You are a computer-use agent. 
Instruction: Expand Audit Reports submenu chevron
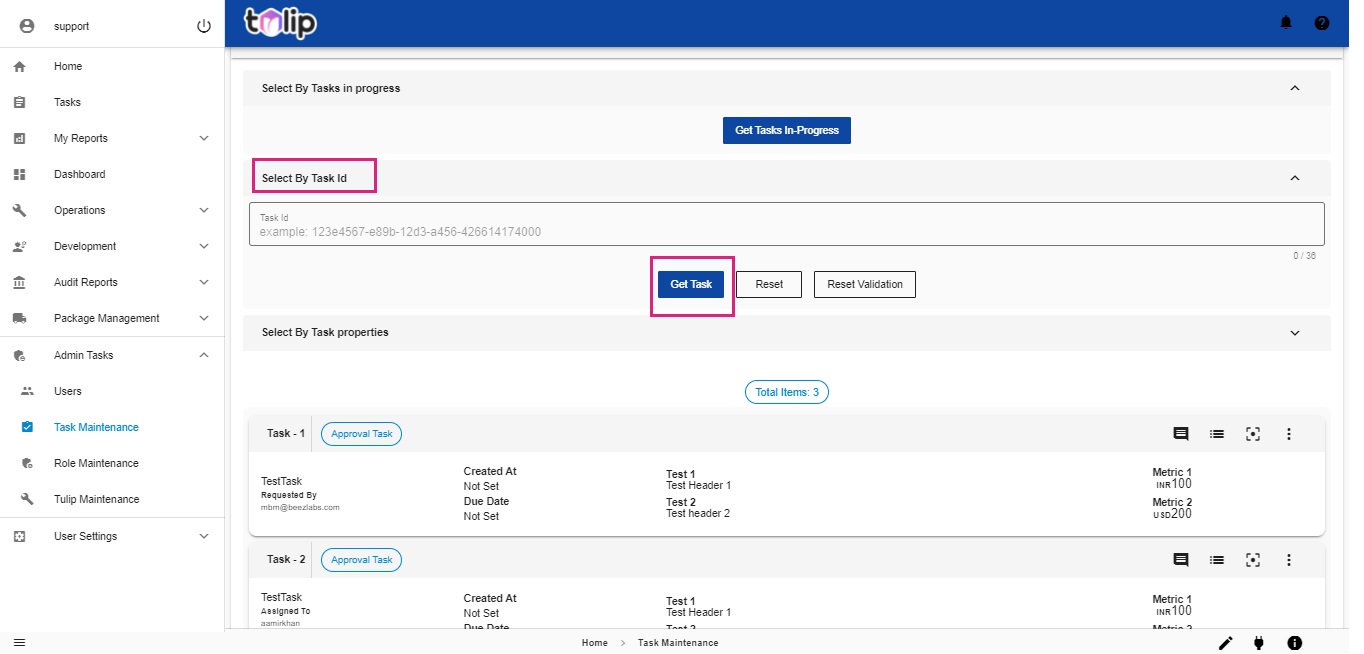(x=204, y=282)
